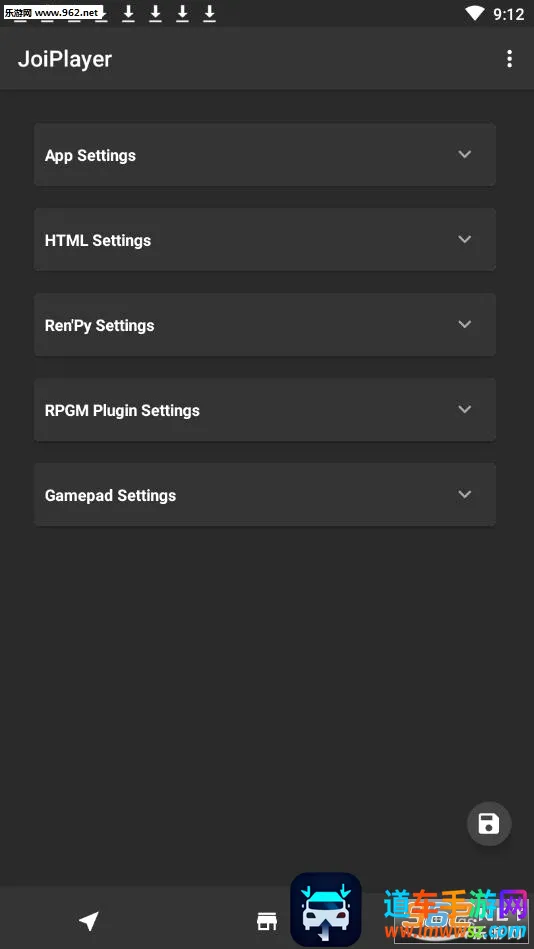Tap the Wi-Fi status icon

[474, 13]
